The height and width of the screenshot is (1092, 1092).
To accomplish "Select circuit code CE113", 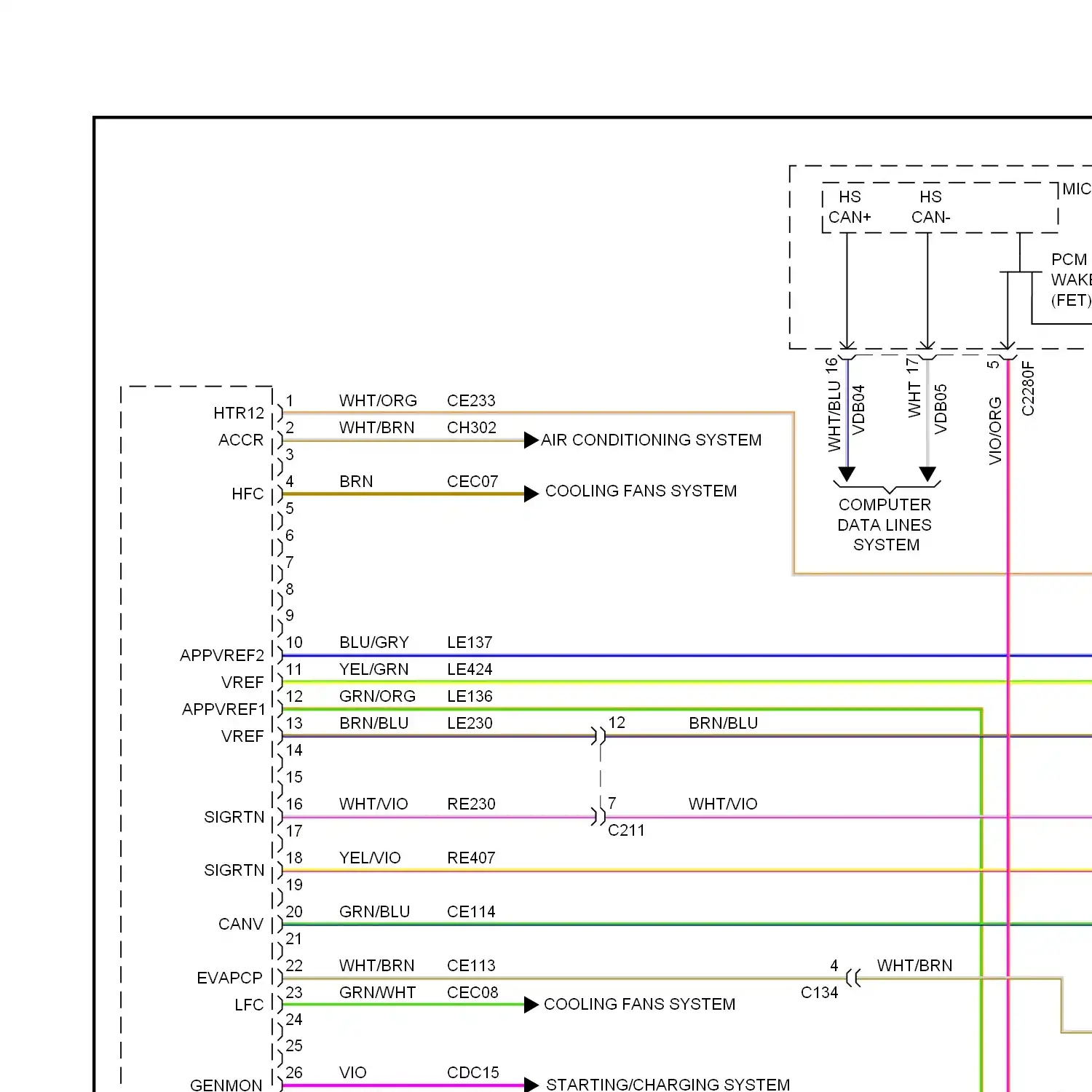I will coord(471,966).
